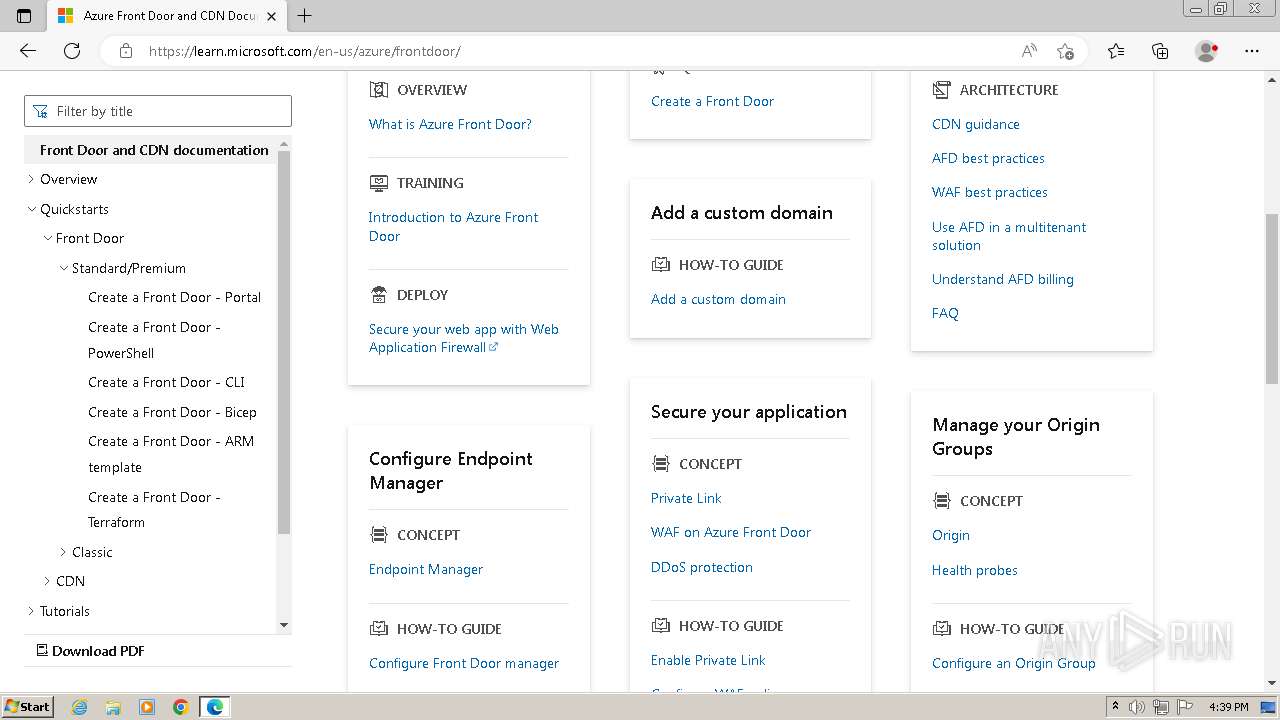Viewport: 1280px width, 720px height.
Task: Open Create a Front Door - ARM template
Action: click(171, 454)
